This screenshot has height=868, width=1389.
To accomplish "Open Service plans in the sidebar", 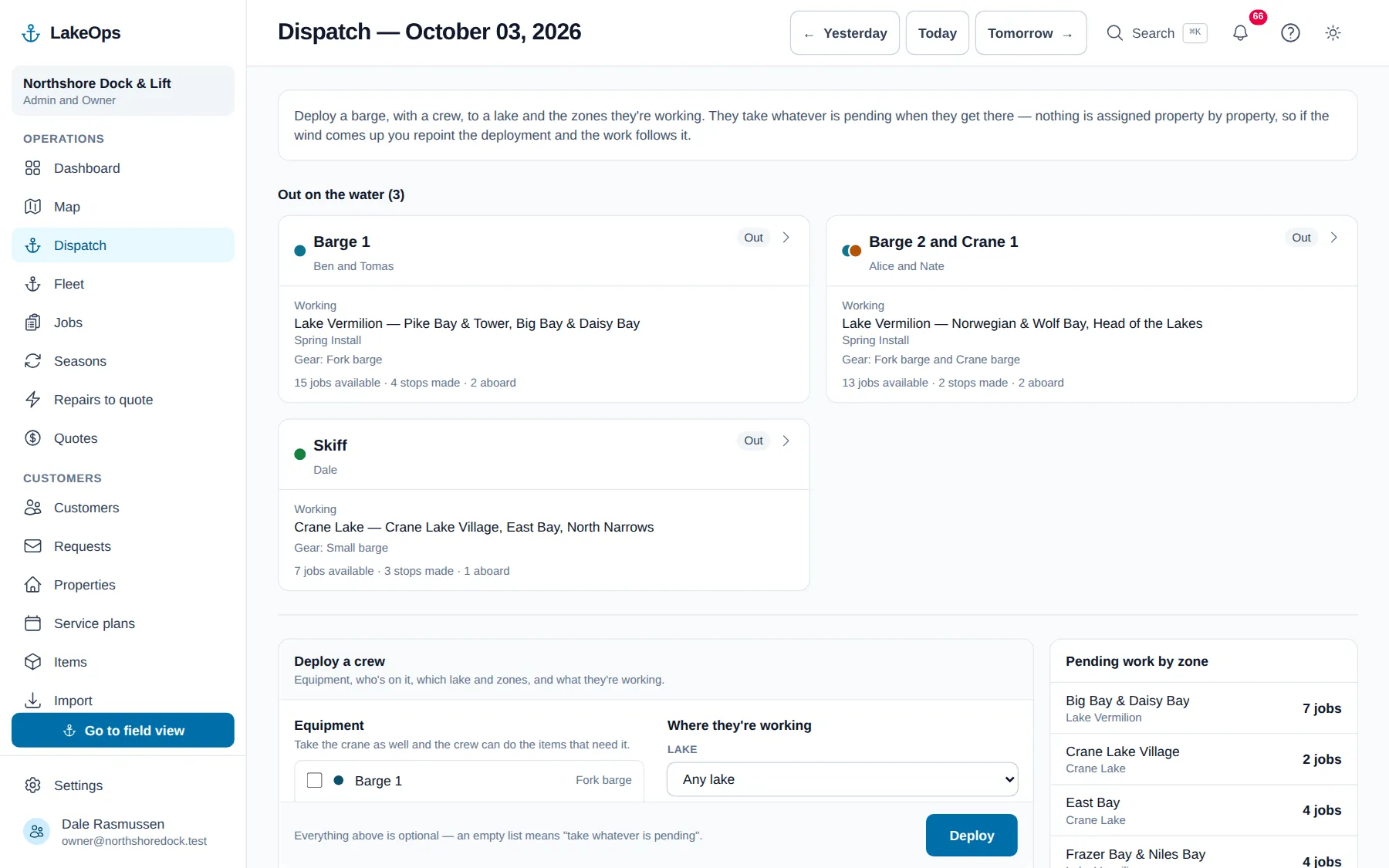I will tap(123, 623).
